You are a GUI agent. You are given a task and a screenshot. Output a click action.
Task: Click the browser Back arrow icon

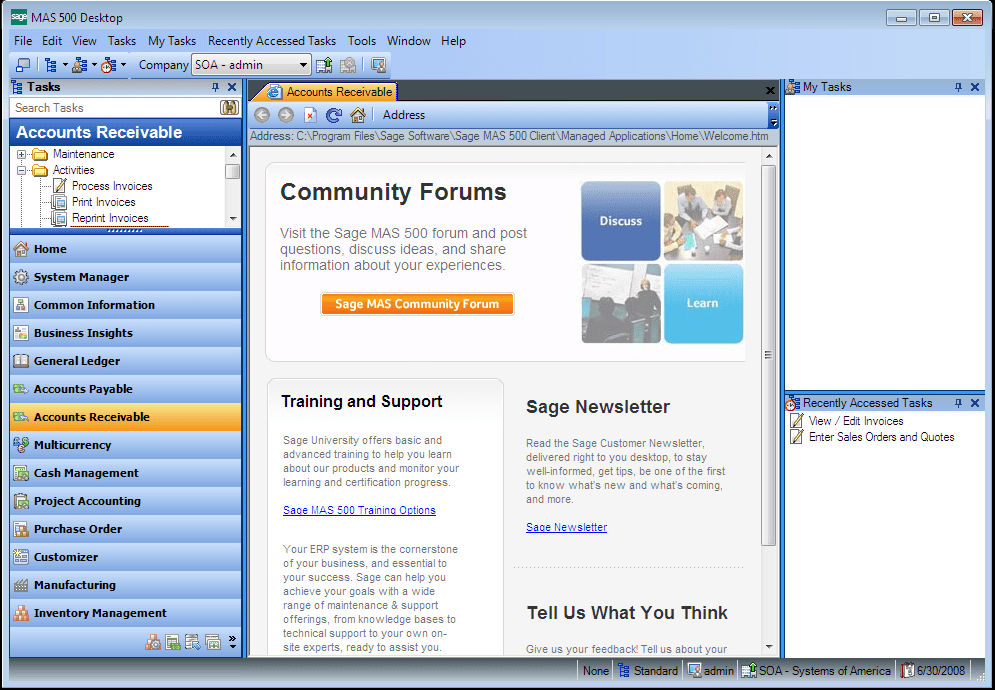click(261, 115)
